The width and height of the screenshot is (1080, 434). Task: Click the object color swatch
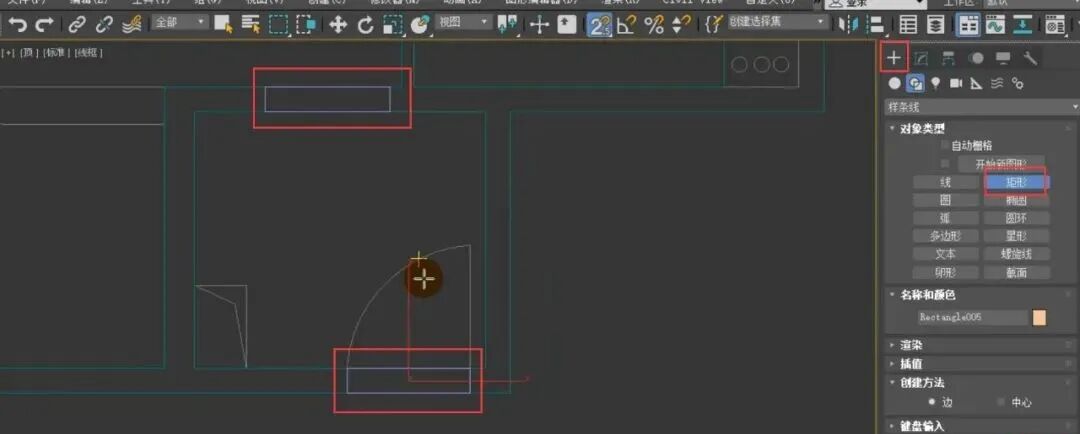1039,318
